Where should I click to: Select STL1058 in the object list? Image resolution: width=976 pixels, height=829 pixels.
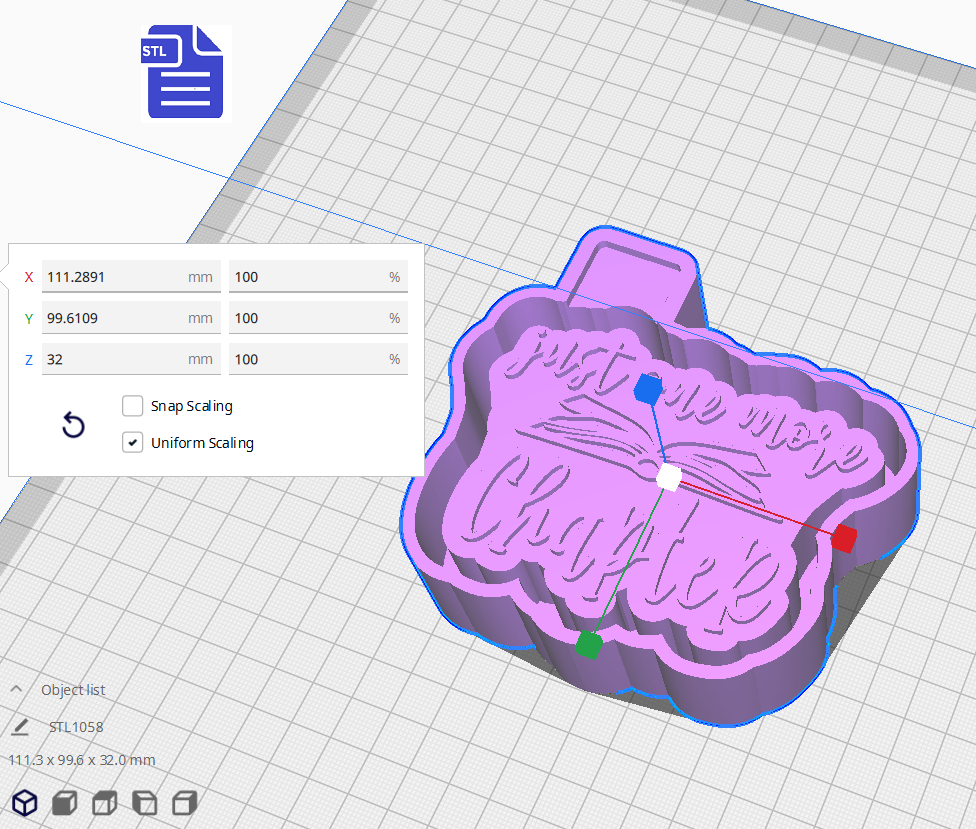coord(77,727)
